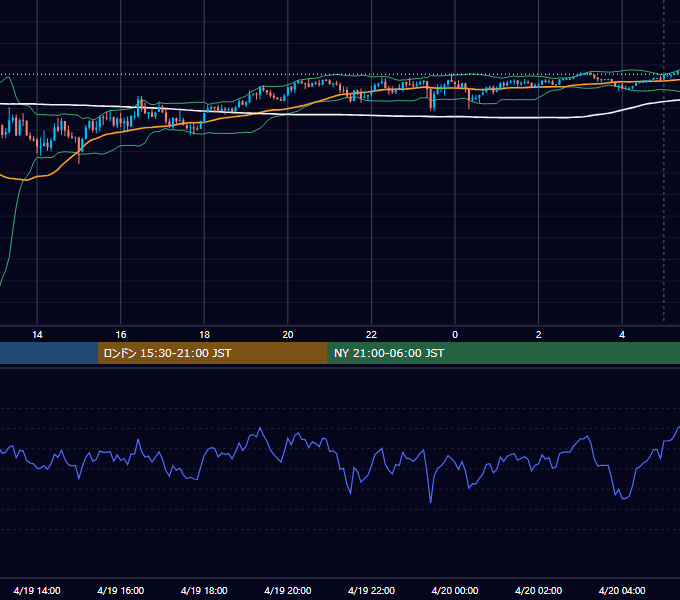Viewport: 680px width, 600px height.
Task: Click the 4 hour label on price chart
Action: coord(622,335)
